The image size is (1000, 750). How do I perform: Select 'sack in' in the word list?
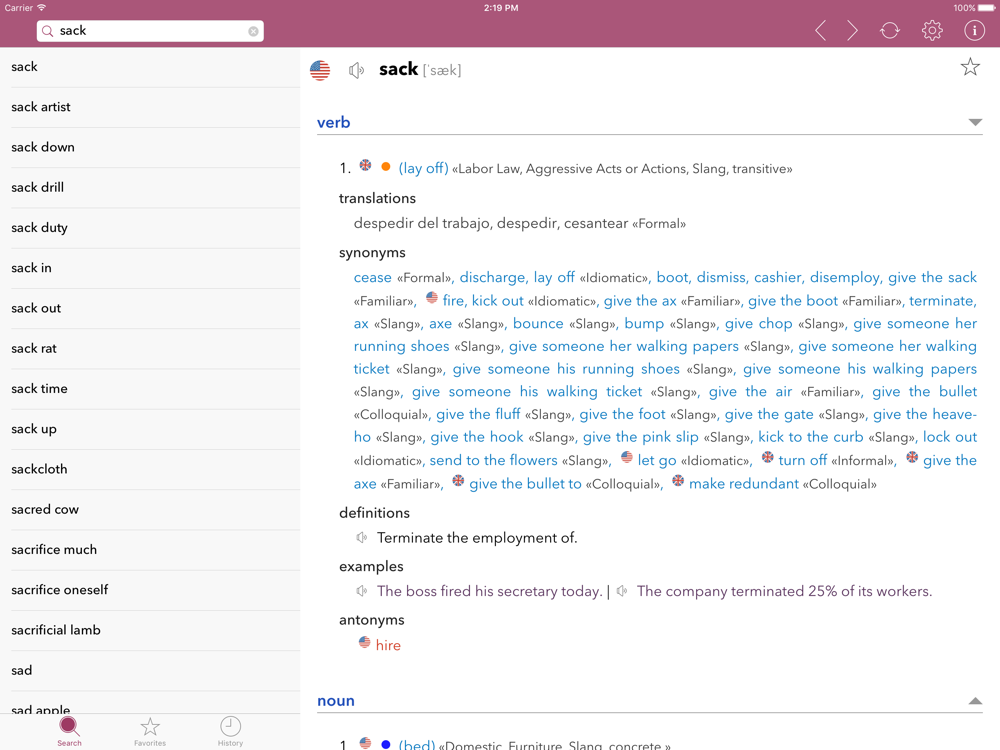click(150, 268)
